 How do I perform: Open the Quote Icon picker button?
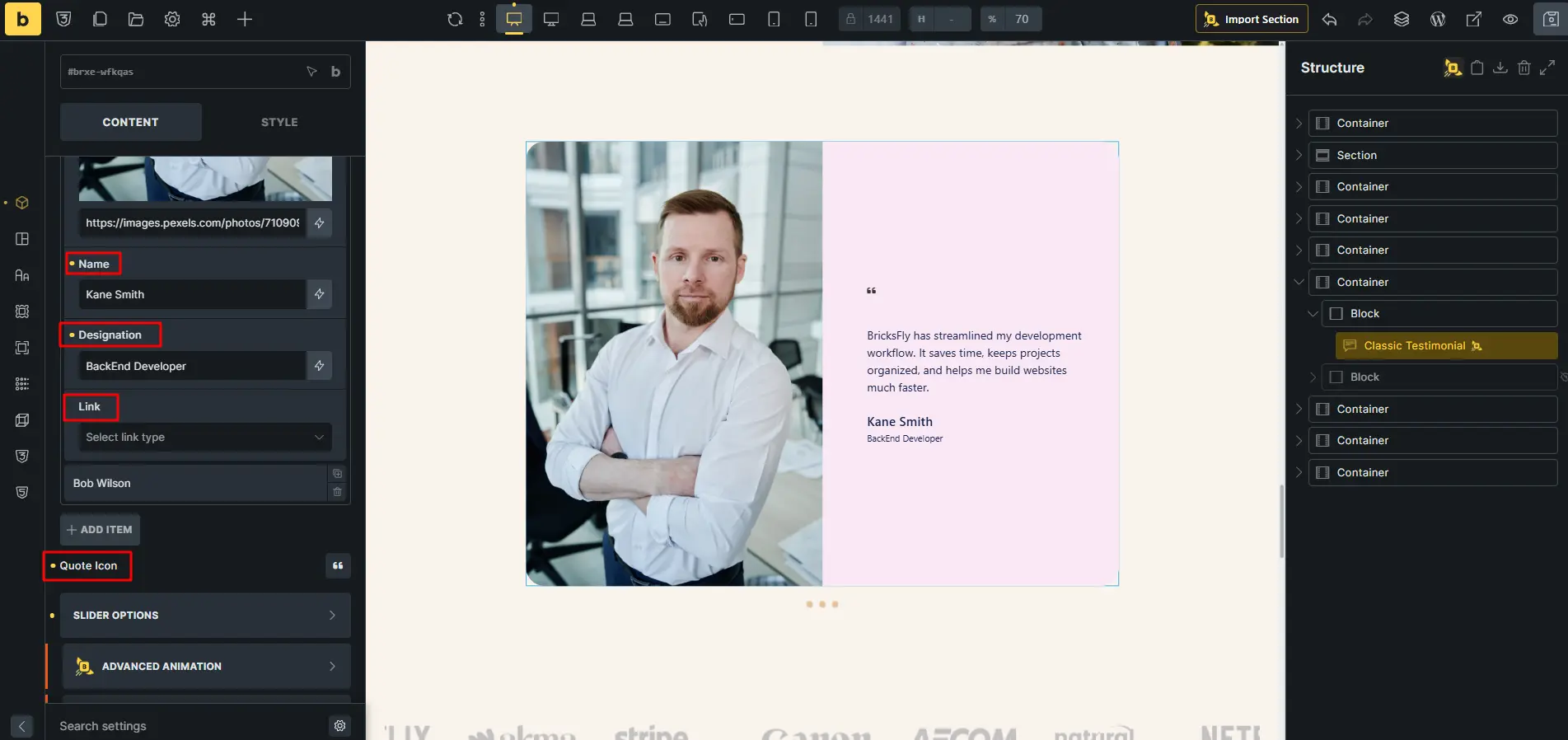tap(338, 565)
